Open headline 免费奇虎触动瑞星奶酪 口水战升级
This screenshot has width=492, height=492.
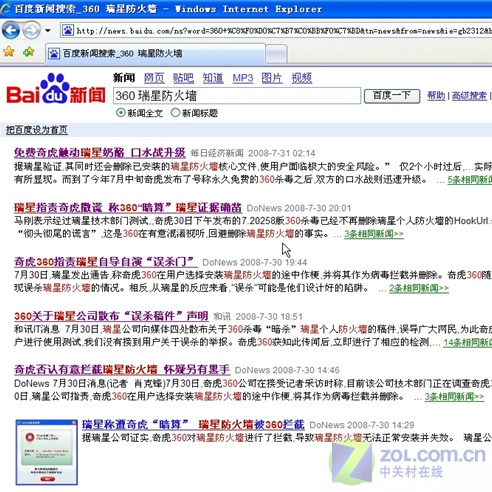click(99, 153)
